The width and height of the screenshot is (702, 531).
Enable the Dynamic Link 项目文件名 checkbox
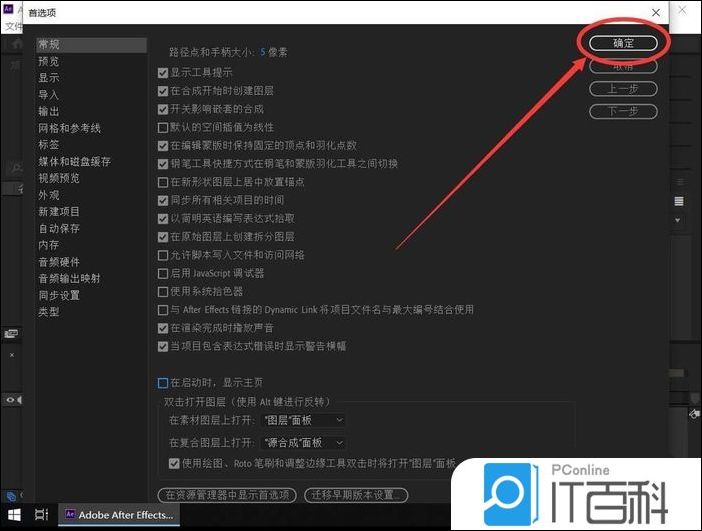tap(163, 310)
